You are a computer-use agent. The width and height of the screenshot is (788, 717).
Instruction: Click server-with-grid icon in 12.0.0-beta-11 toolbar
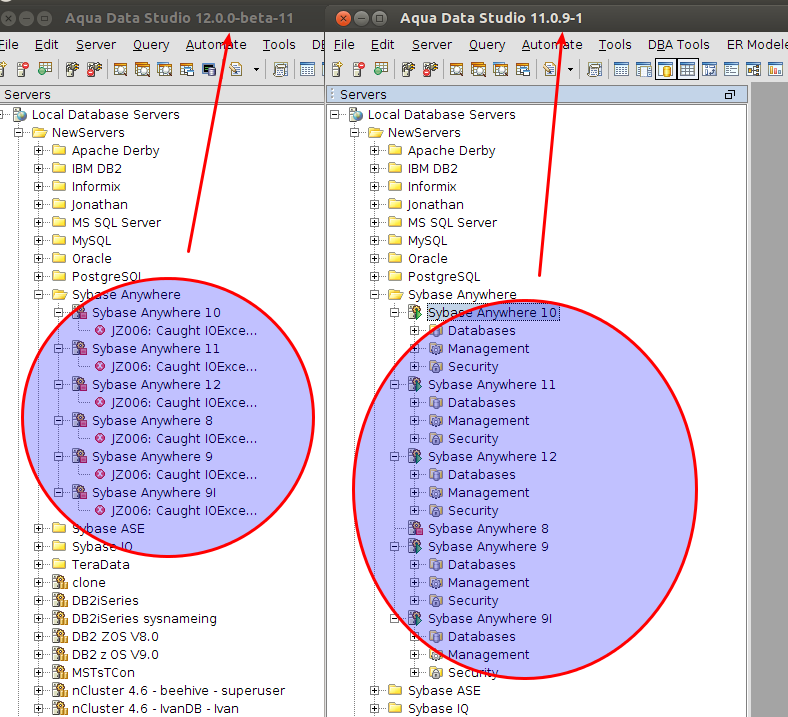(45, 68)
